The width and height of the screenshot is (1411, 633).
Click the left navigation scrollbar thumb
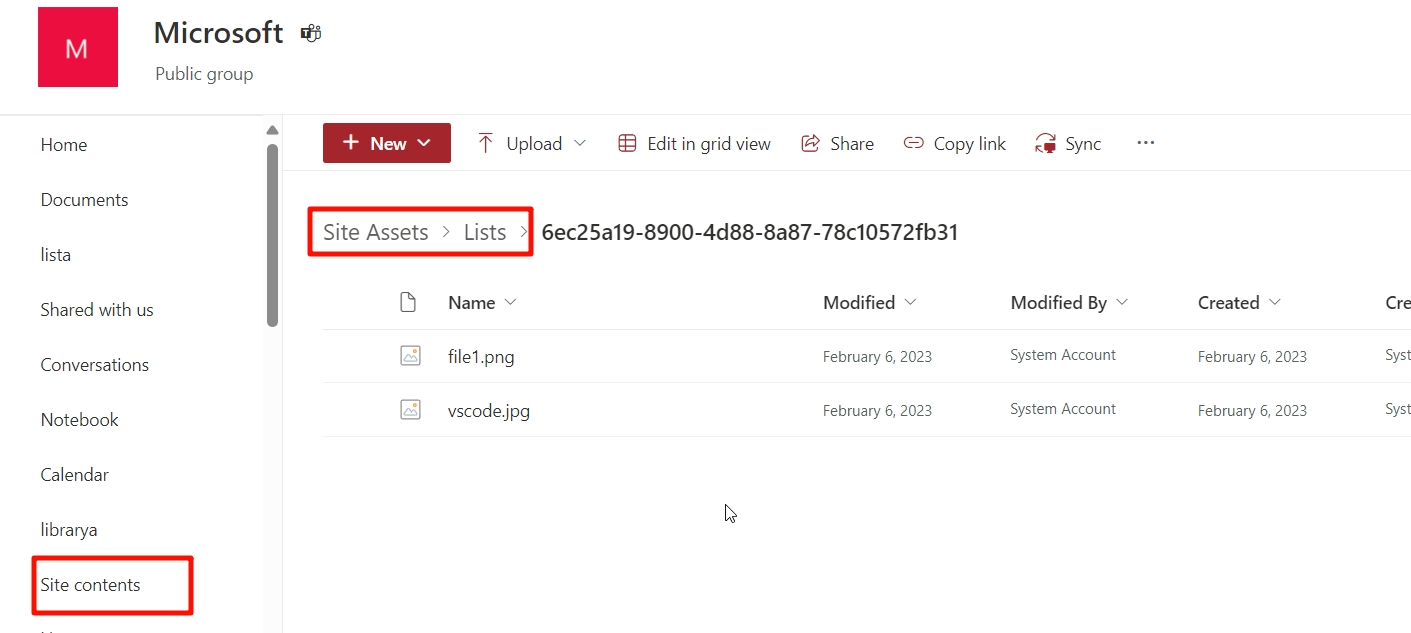272,235
